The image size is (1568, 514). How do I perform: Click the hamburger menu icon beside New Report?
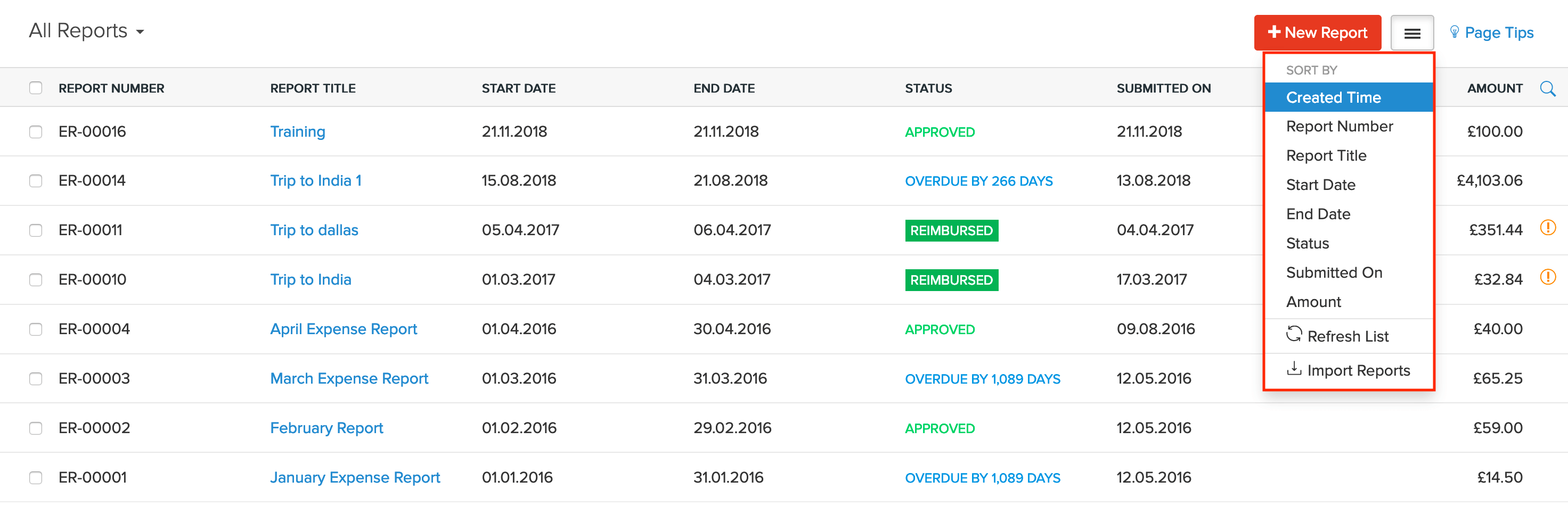(1412, 32)
